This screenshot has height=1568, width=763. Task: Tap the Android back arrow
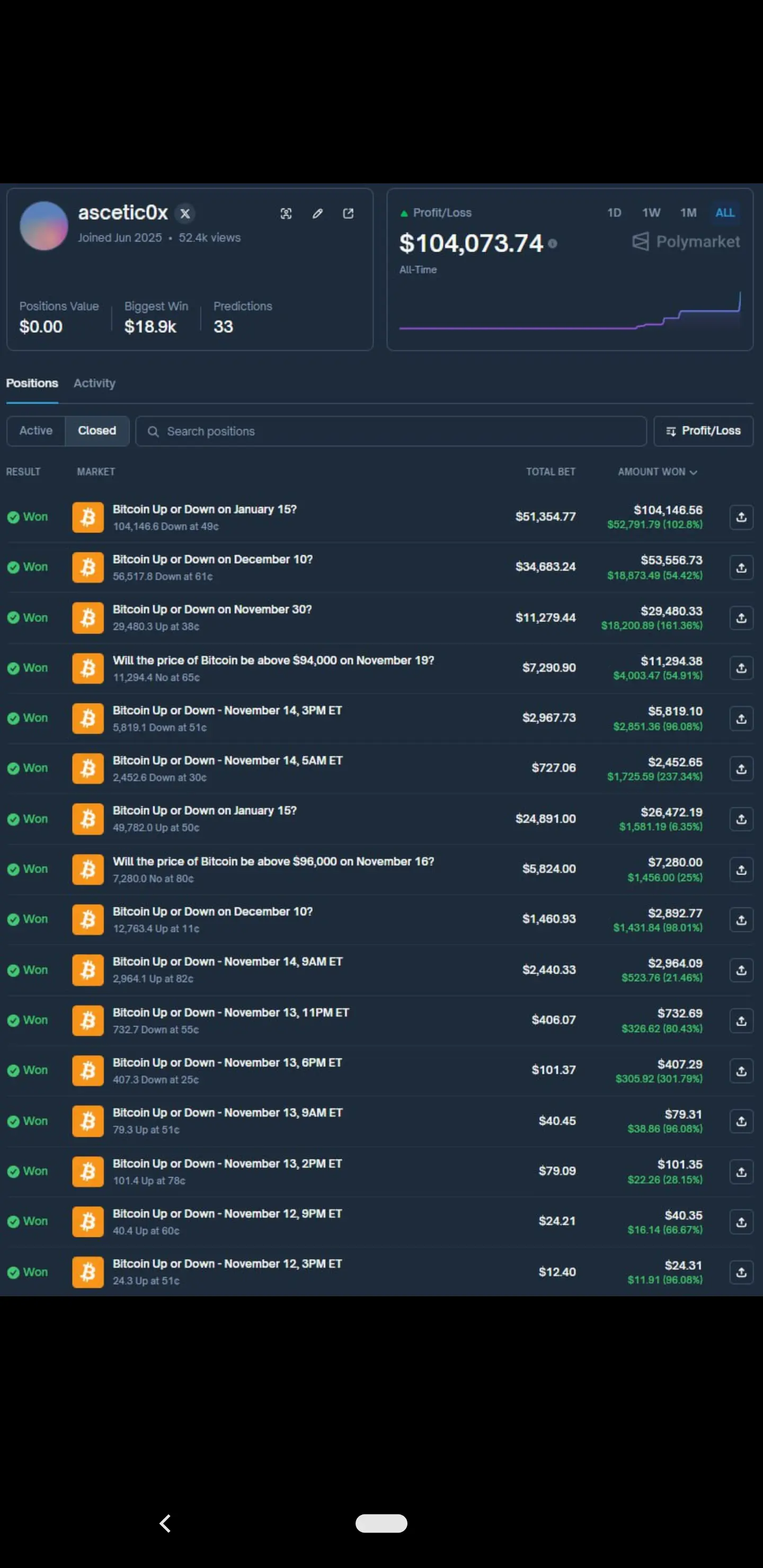(165, 1523)
